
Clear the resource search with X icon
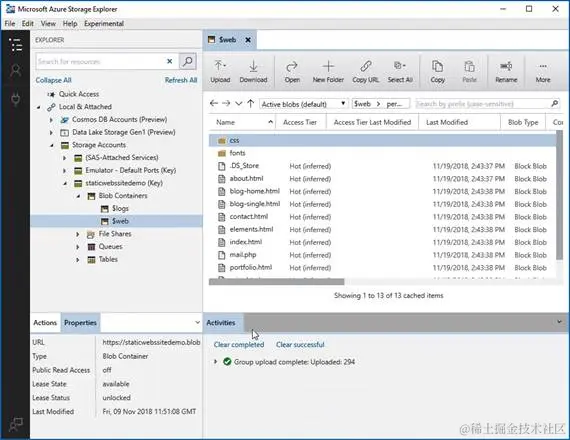click(x=169, y=61)
